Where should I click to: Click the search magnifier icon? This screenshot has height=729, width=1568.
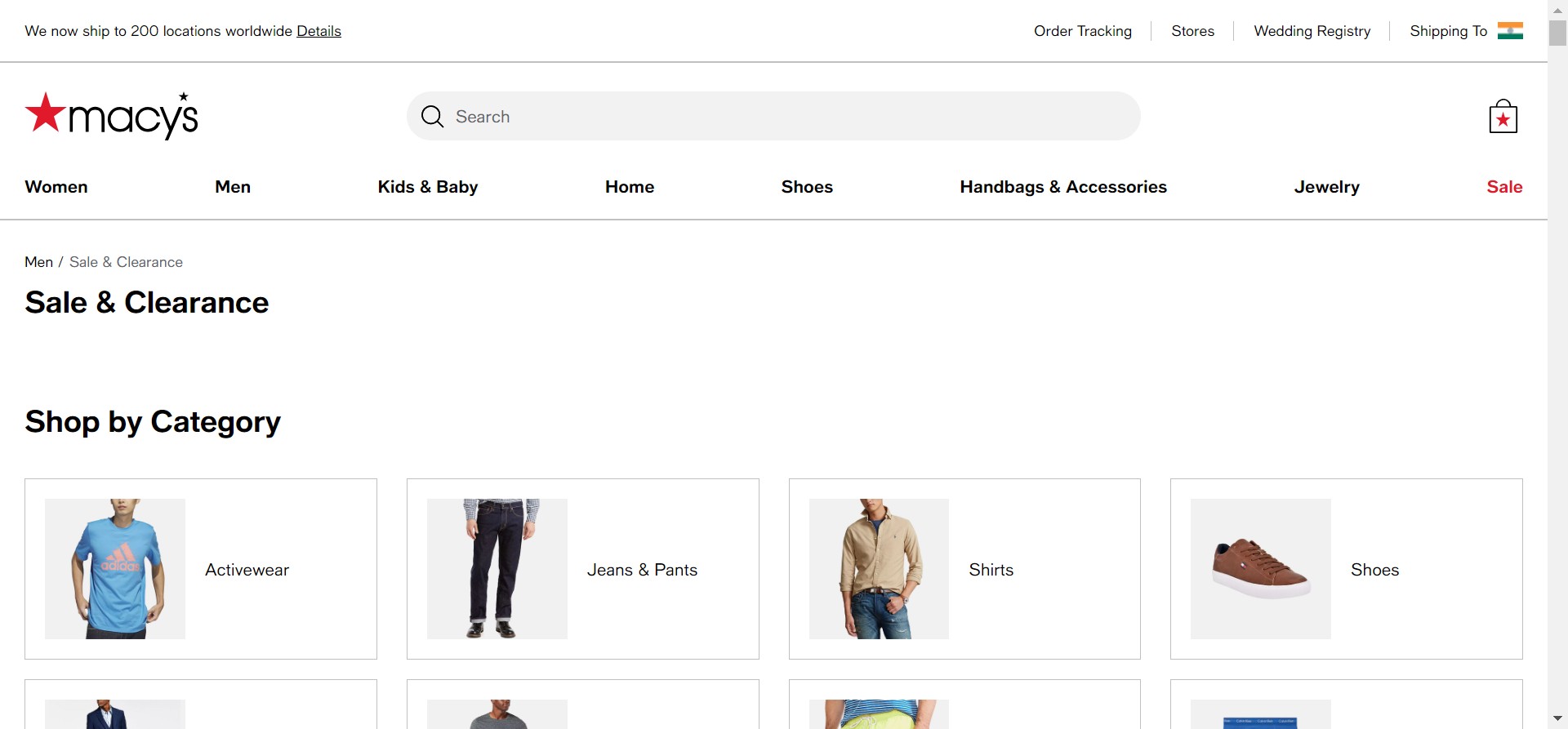[x=432, y=117]
